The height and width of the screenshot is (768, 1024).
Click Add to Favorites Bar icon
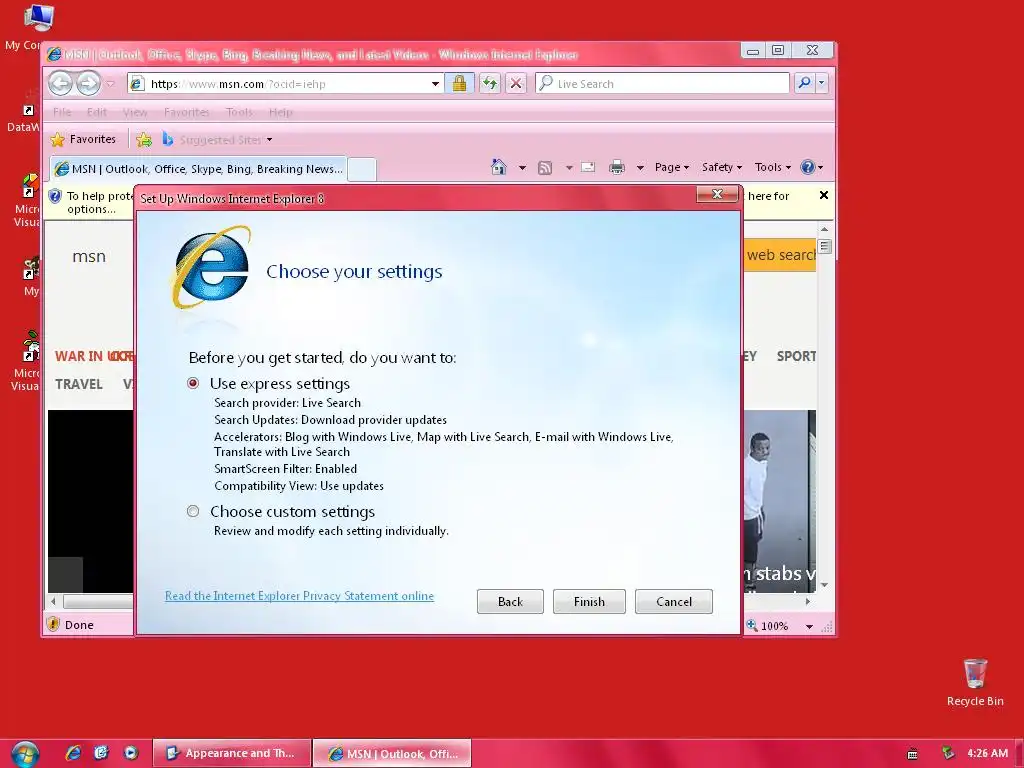[x=144, y=139]
